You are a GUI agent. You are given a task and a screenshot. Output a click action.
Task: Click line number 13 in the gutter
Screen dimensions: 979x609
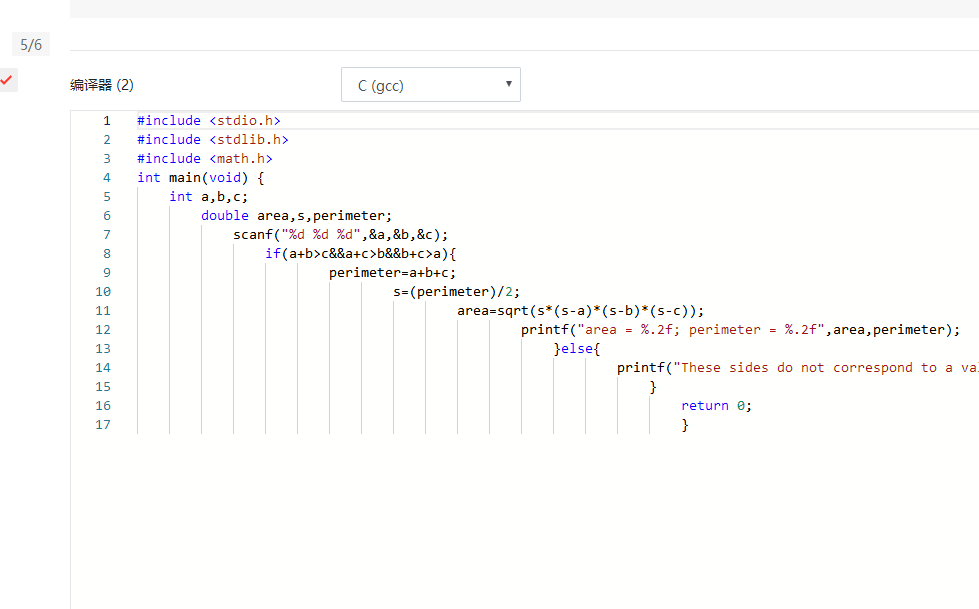(103, 349)
